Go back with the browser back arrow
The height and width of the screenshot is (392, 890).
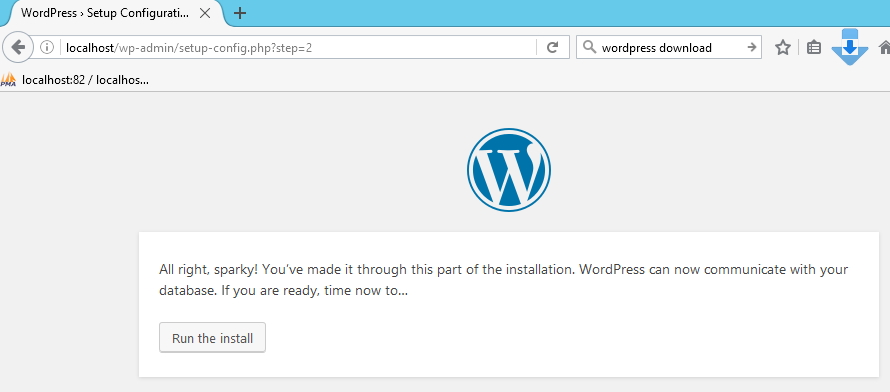point(18,48)
